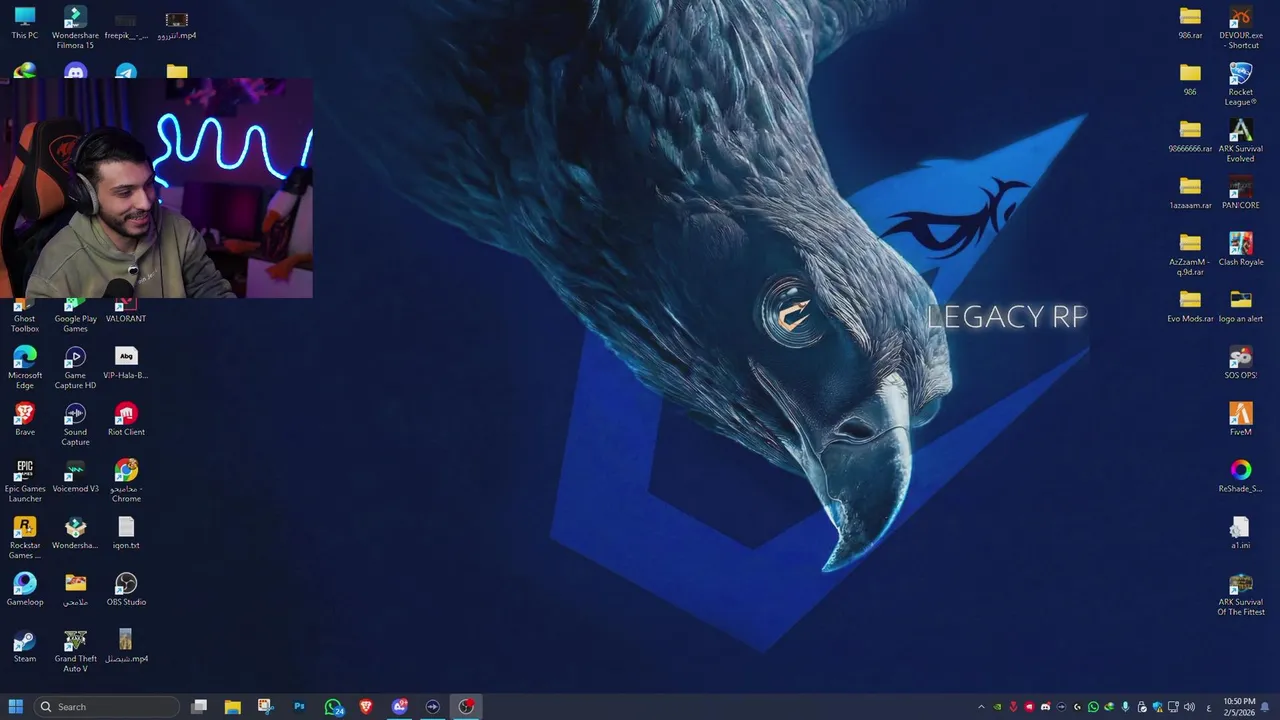This screenshot has height=720, width=1280.
Task: Launch the Grand Theft Auto V shortcut
Action: [x=75, y=651]
